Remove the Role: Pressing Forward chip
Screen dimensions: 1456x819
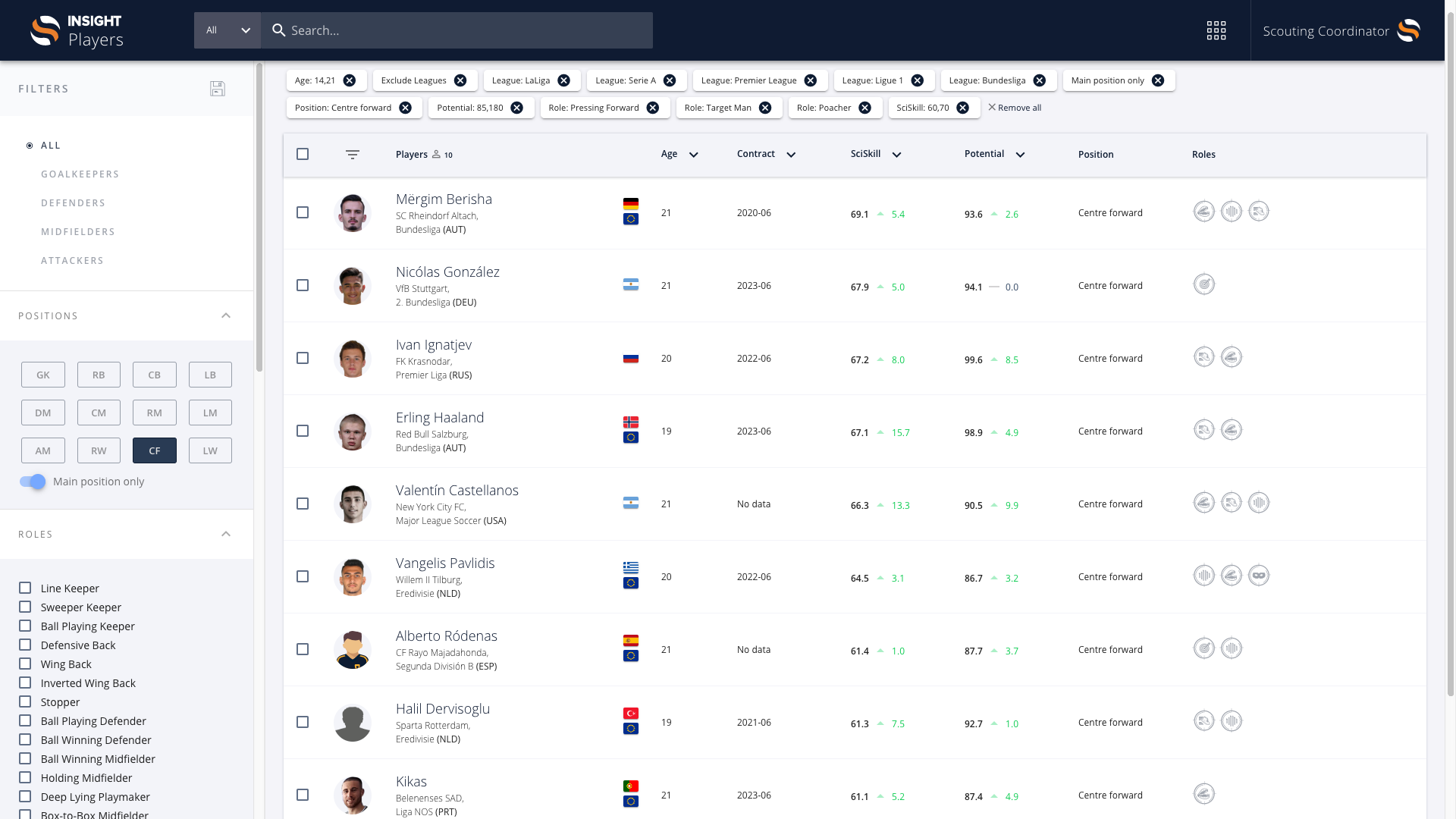(x=653, y=108)
